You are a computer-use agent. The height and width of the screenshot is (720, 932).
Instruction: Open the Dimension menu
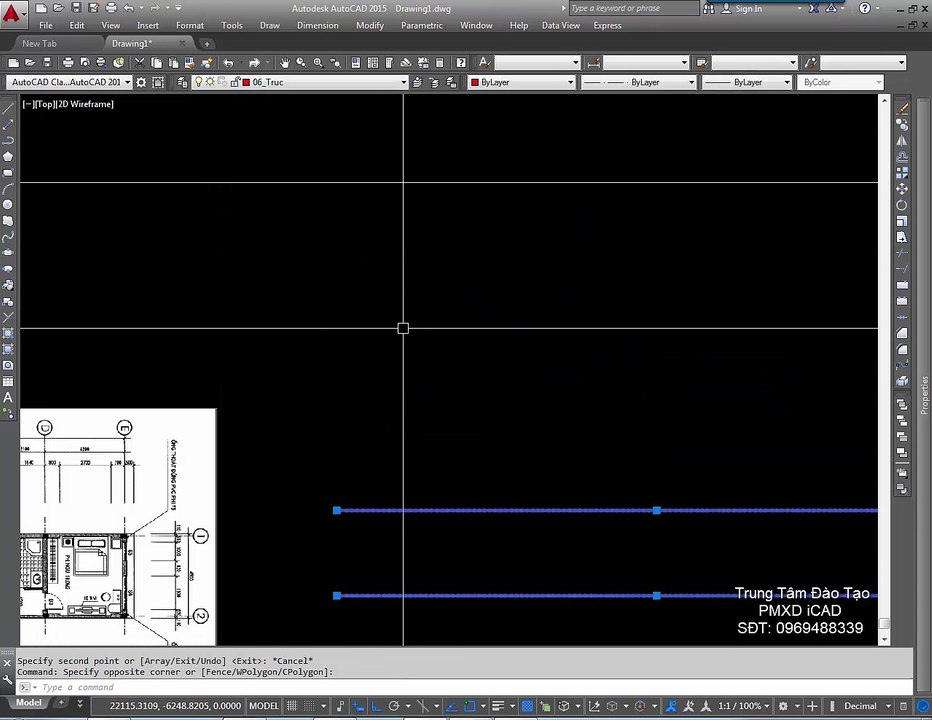(317, 26)
